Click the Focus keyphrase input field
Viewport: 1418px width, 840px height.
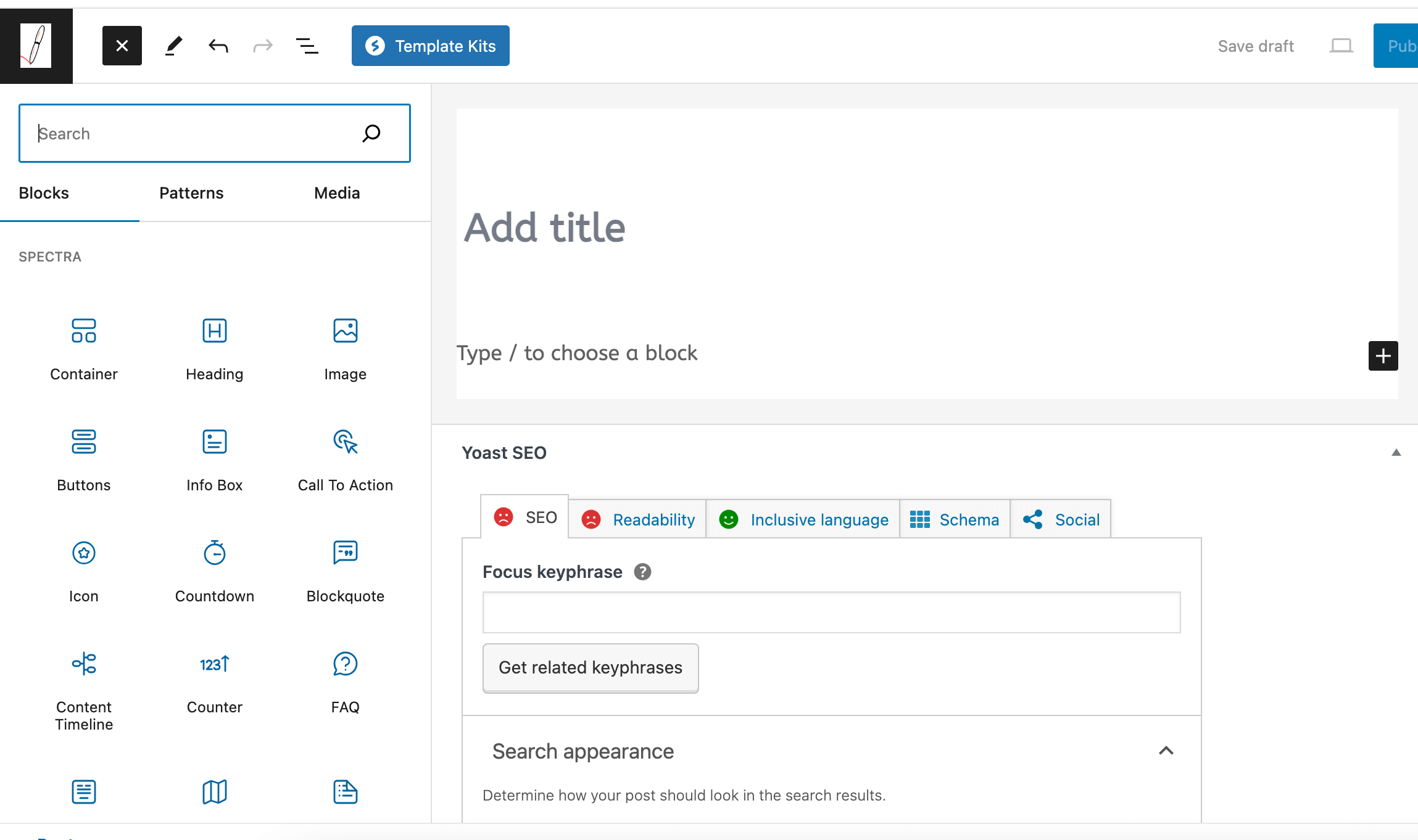click(831, 612)
